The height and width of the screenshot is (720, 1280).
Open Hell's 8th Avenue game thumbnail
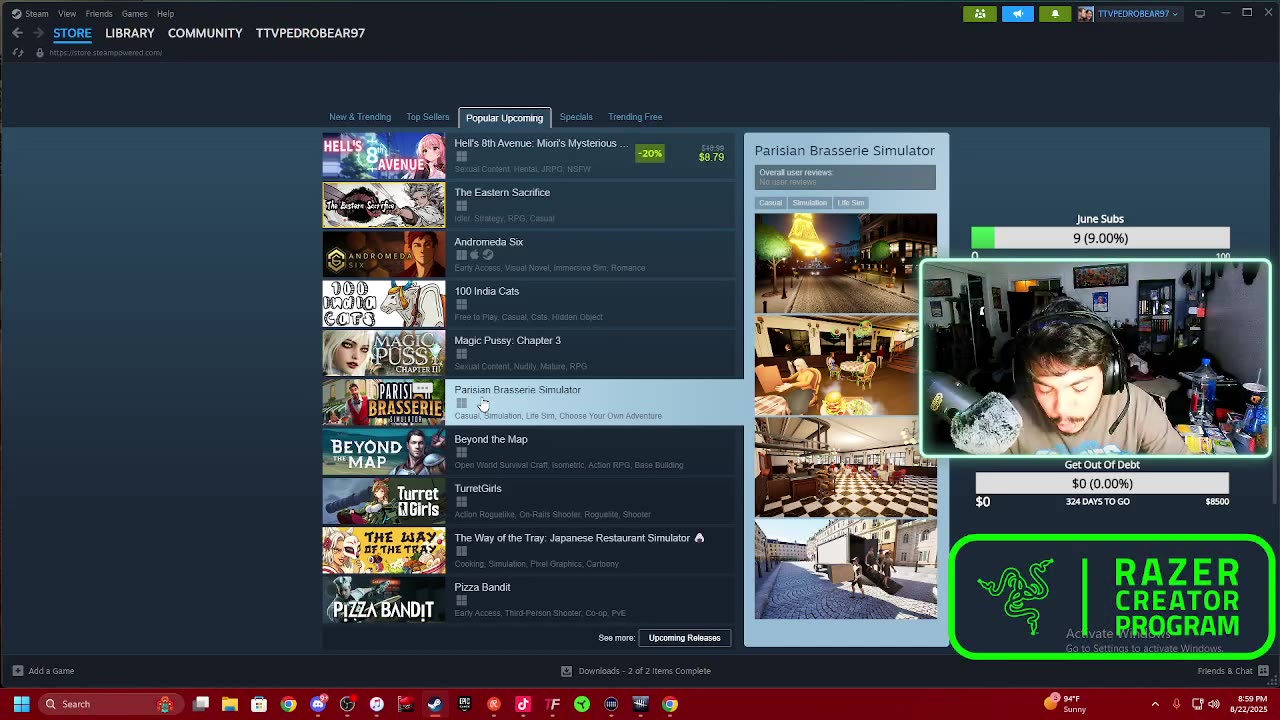tap(384, 156)
